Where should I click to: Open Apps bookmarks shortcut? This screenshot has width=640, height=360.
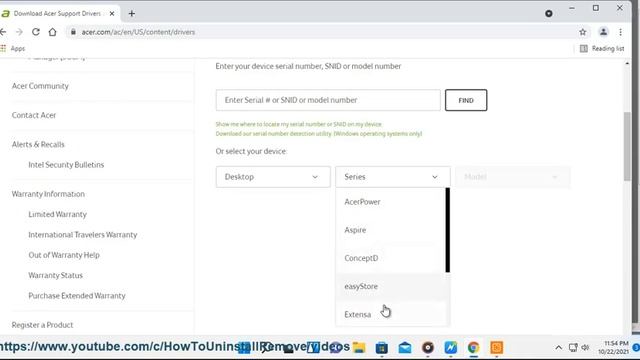(13, 49)
